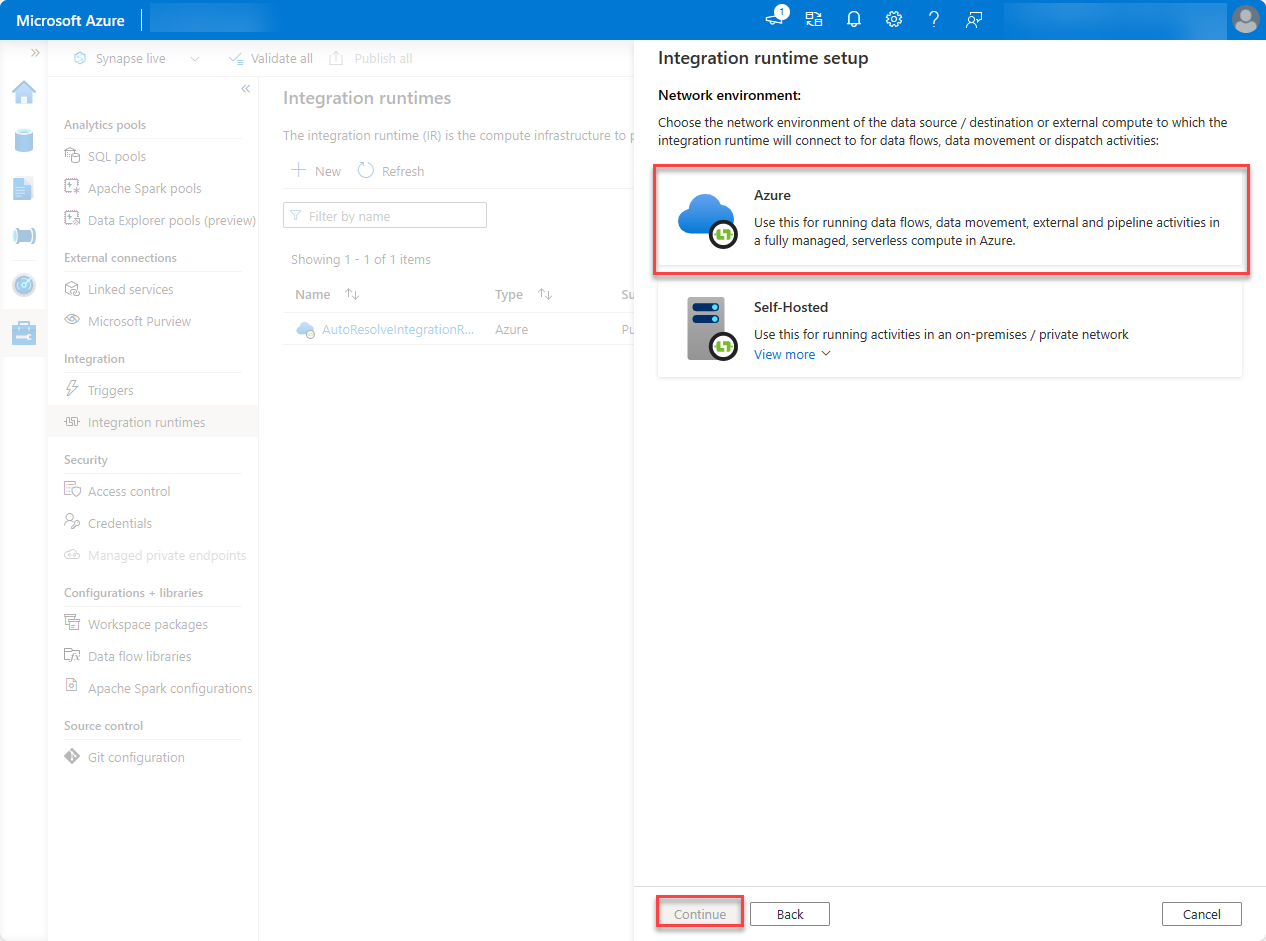Select the Self-Hosted network environment option
This screenshot has height=941, width=1266.
950,325
